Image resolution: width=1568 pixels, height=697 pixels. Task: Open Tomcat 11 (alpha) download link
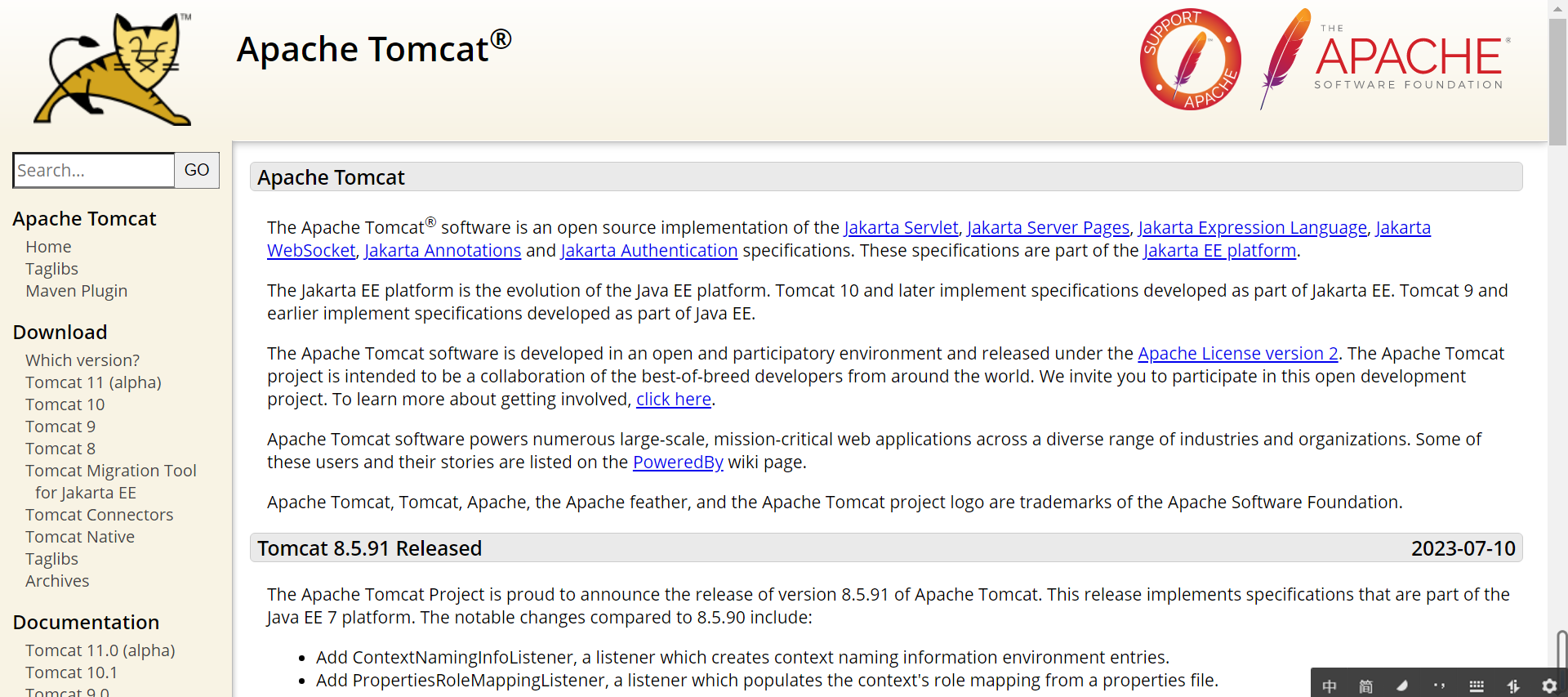93,382
